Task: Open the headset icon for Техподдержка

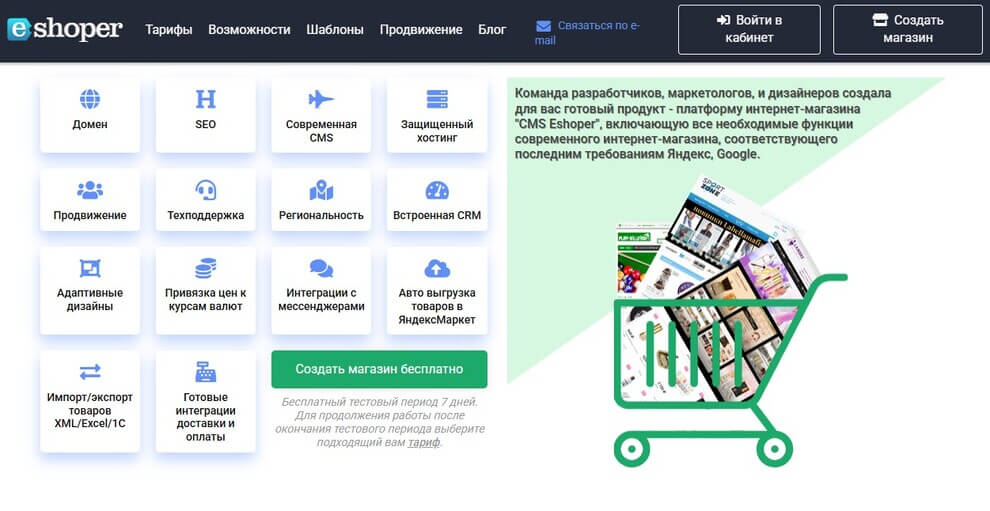Action: [205, 190]
